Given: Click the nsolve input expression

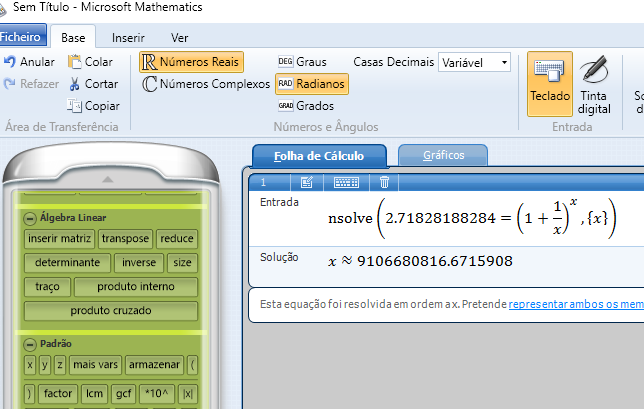Looking at the screenshot, I should [472, 218].
